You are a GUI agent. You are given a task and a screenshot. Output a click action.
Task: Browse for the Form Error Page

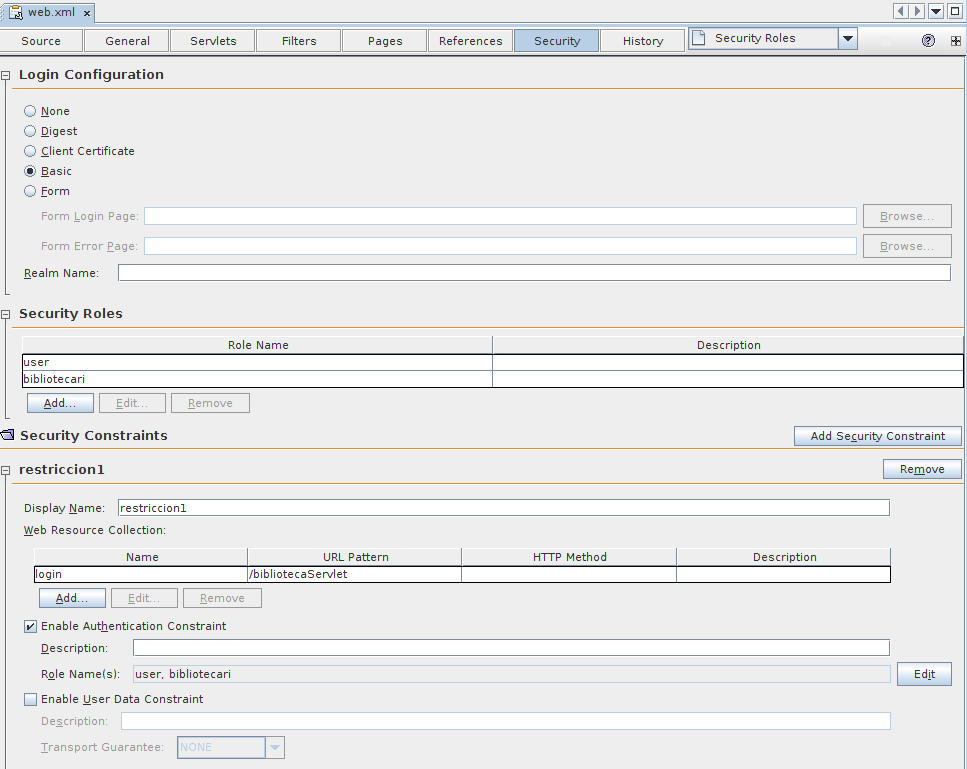907,246
